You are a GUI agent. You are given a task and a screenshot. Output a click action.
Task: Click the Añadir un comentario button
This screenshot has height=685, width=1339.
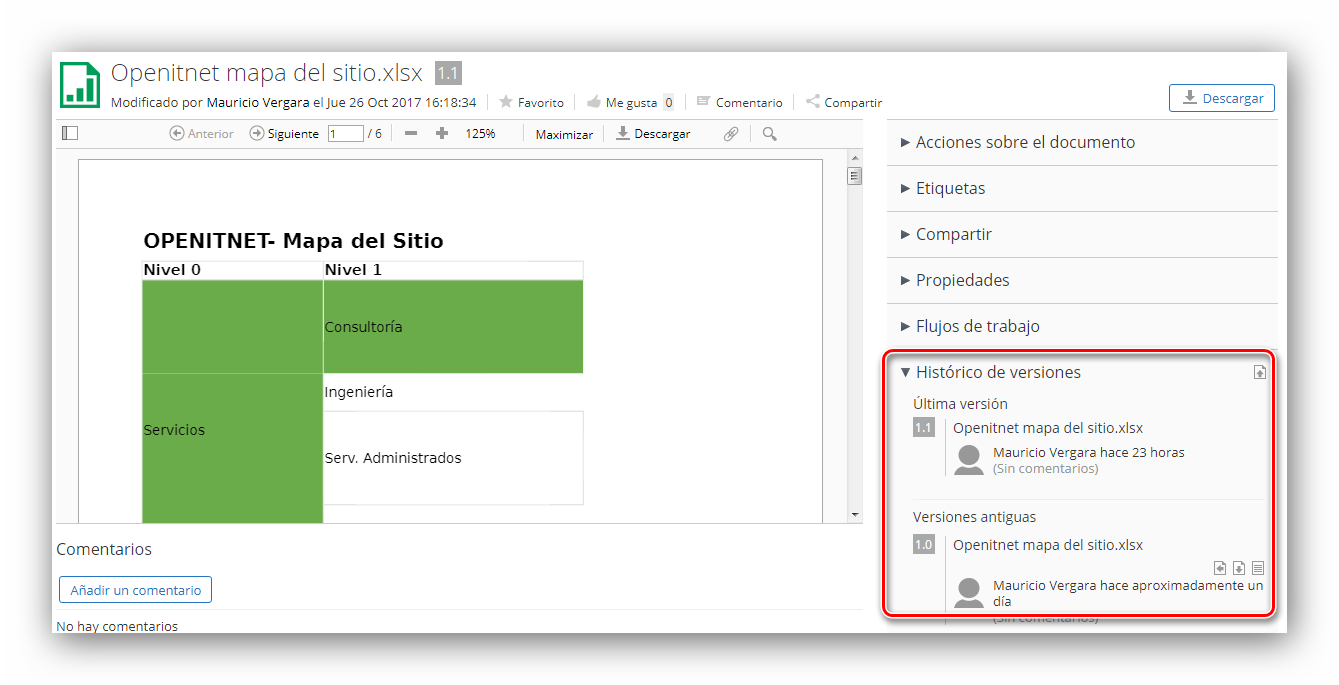(x=135, y=590)
